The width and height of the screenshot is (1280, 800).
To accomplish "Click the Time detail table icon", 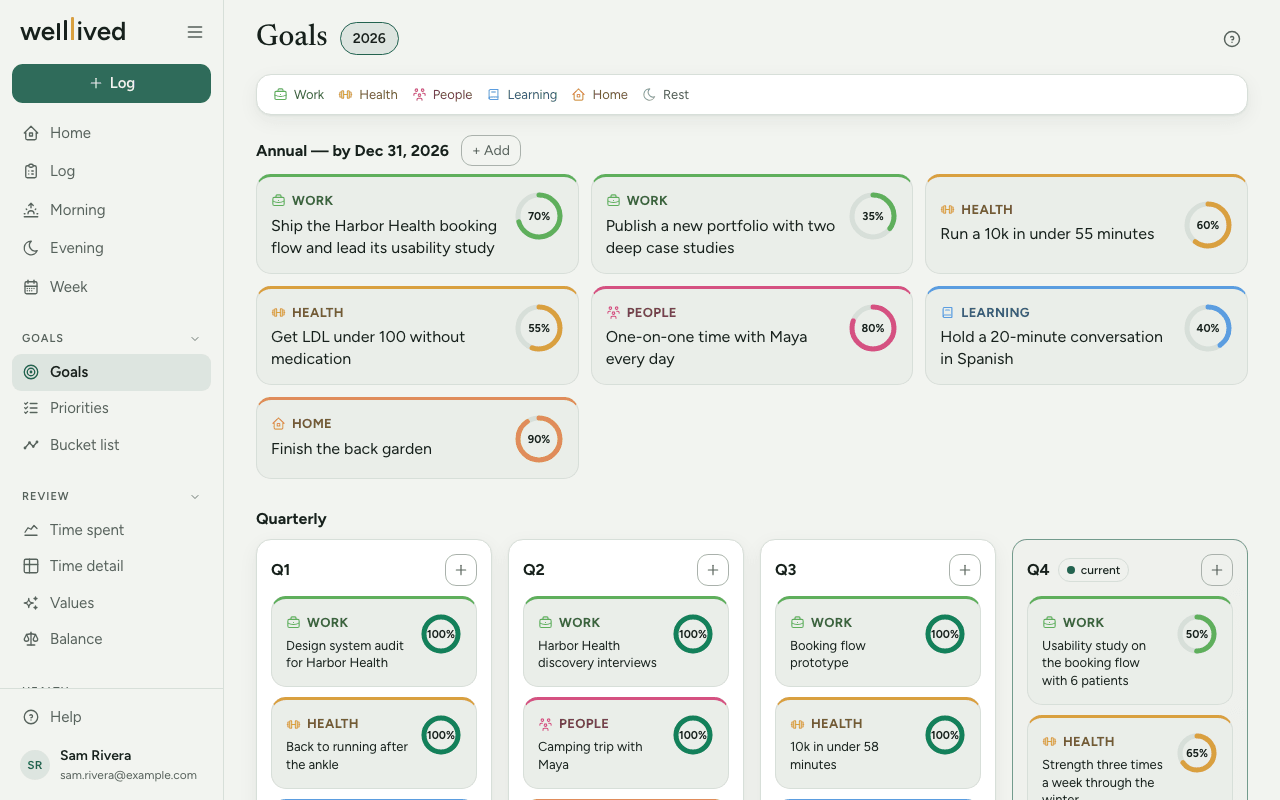I will point(31,566).
